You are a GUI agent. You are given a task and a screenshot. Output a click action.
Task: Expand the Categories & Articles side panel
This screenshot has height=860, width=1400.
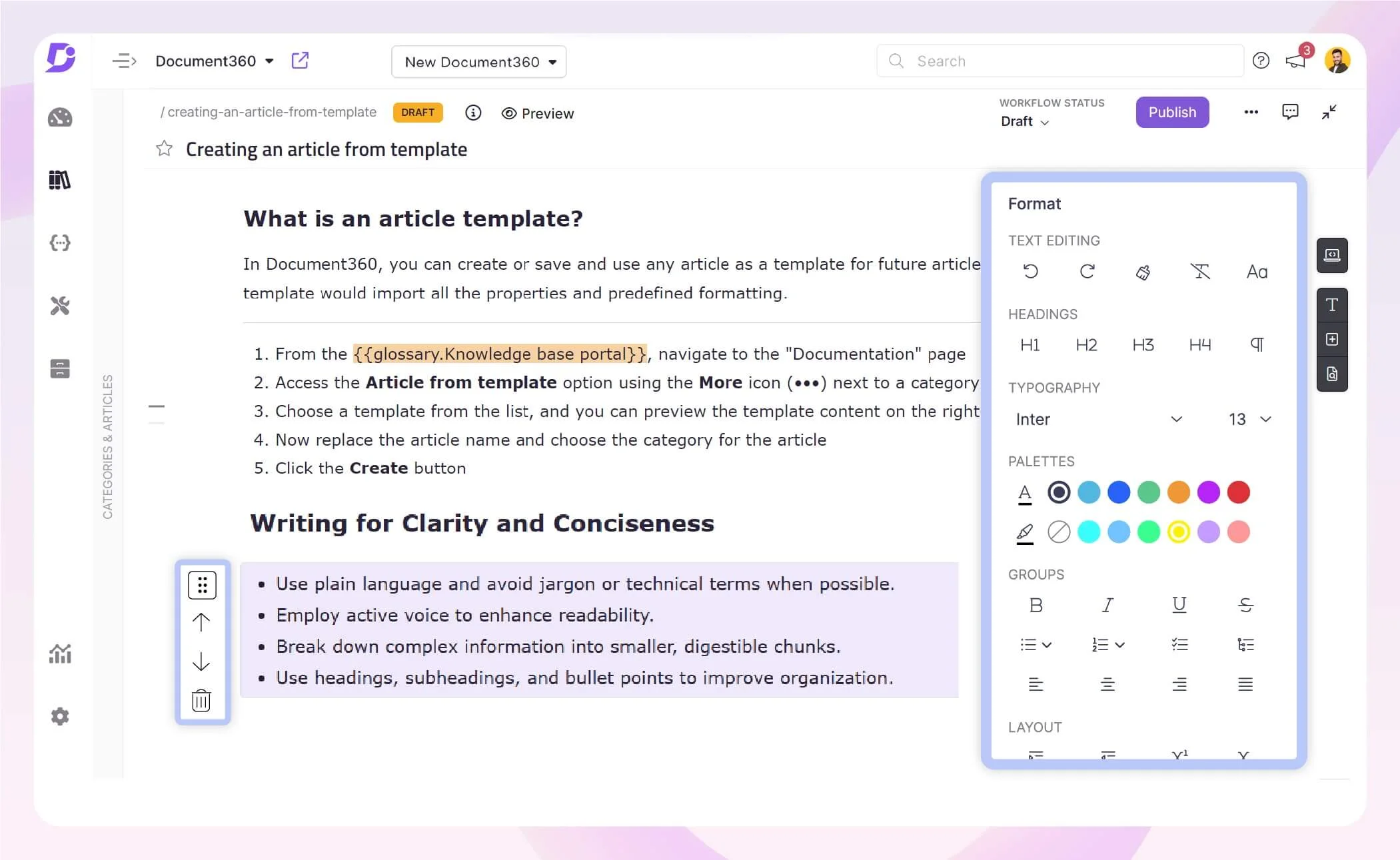click(x=107, y=446)
